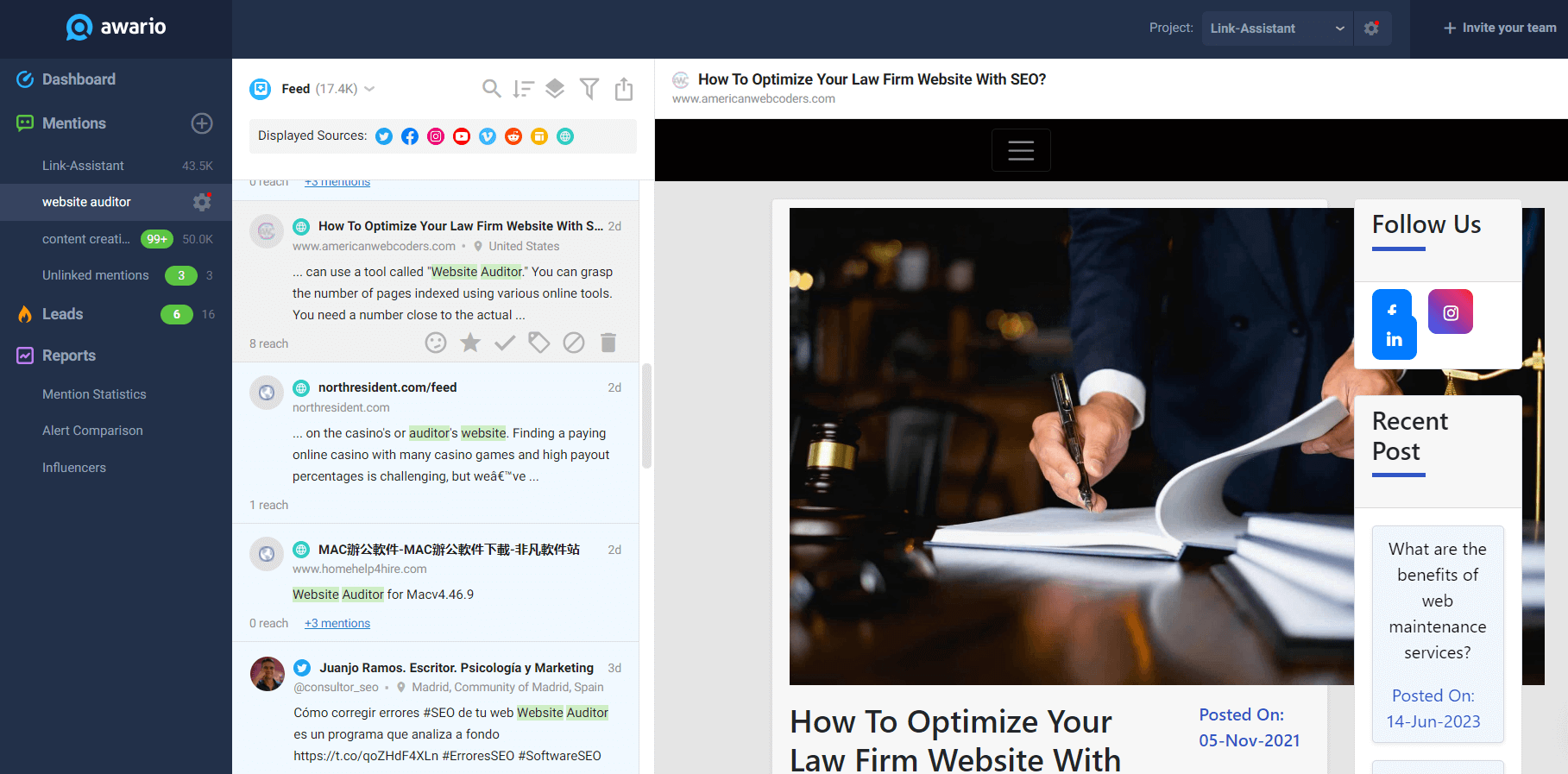Open the Dashboard page
This screenshot has height=774, width=1568.
coord(79,79)
